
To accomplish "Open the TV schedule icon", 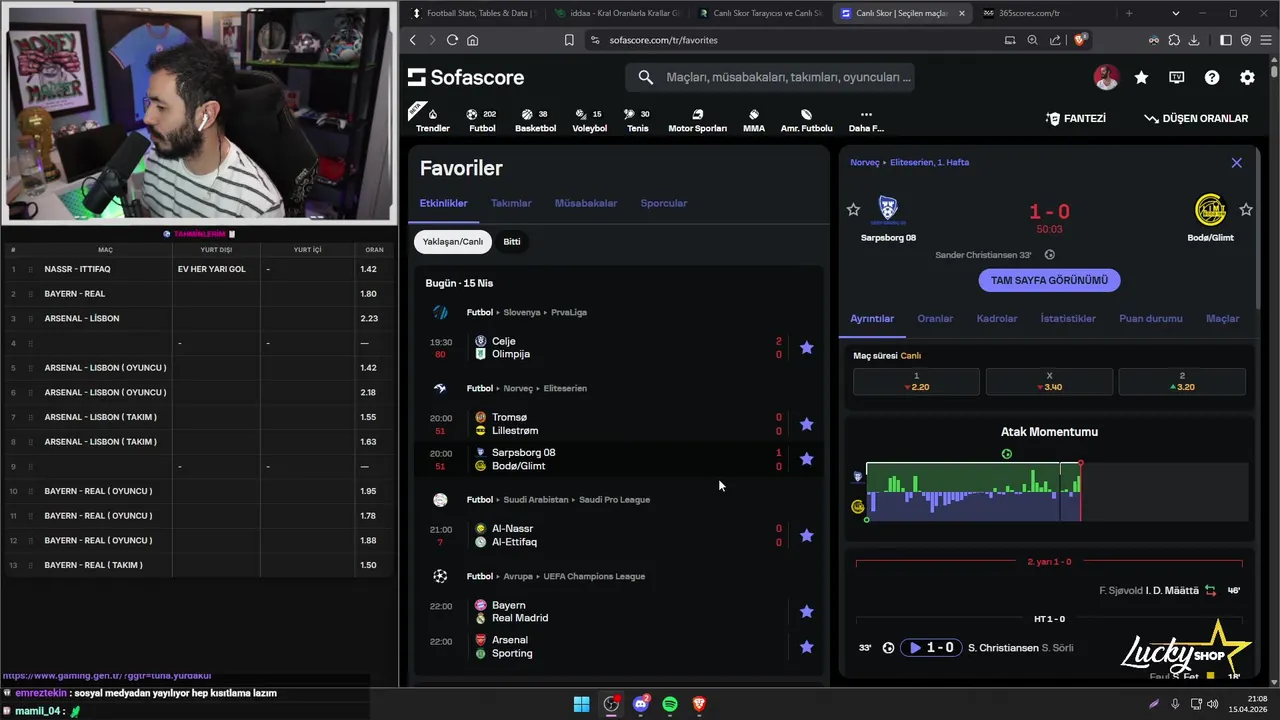I will pyautogui.click(x=1177, y=77).
